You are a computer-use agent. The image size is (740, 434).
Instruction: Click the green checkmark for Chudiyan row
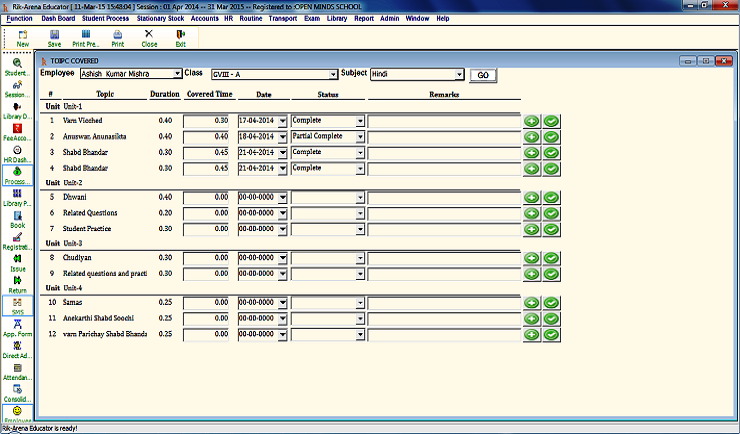point(551,258)
